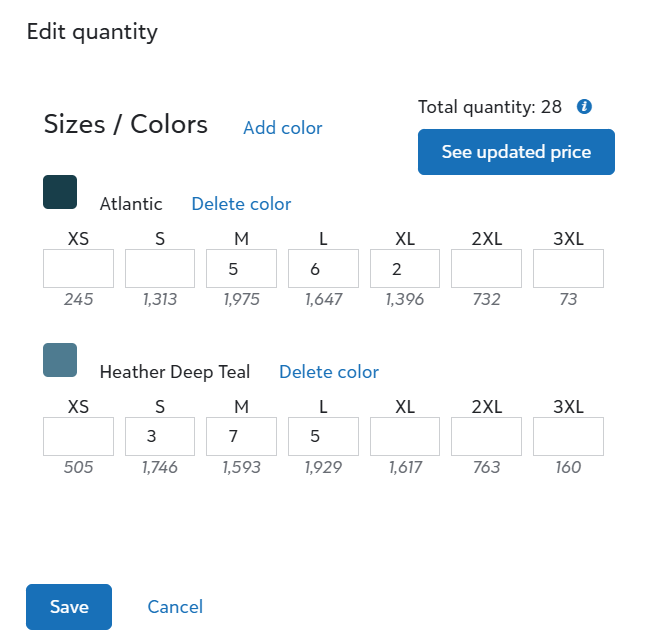
Task: Focus Heather Deep Teal 2XL field
Action: 486,436
